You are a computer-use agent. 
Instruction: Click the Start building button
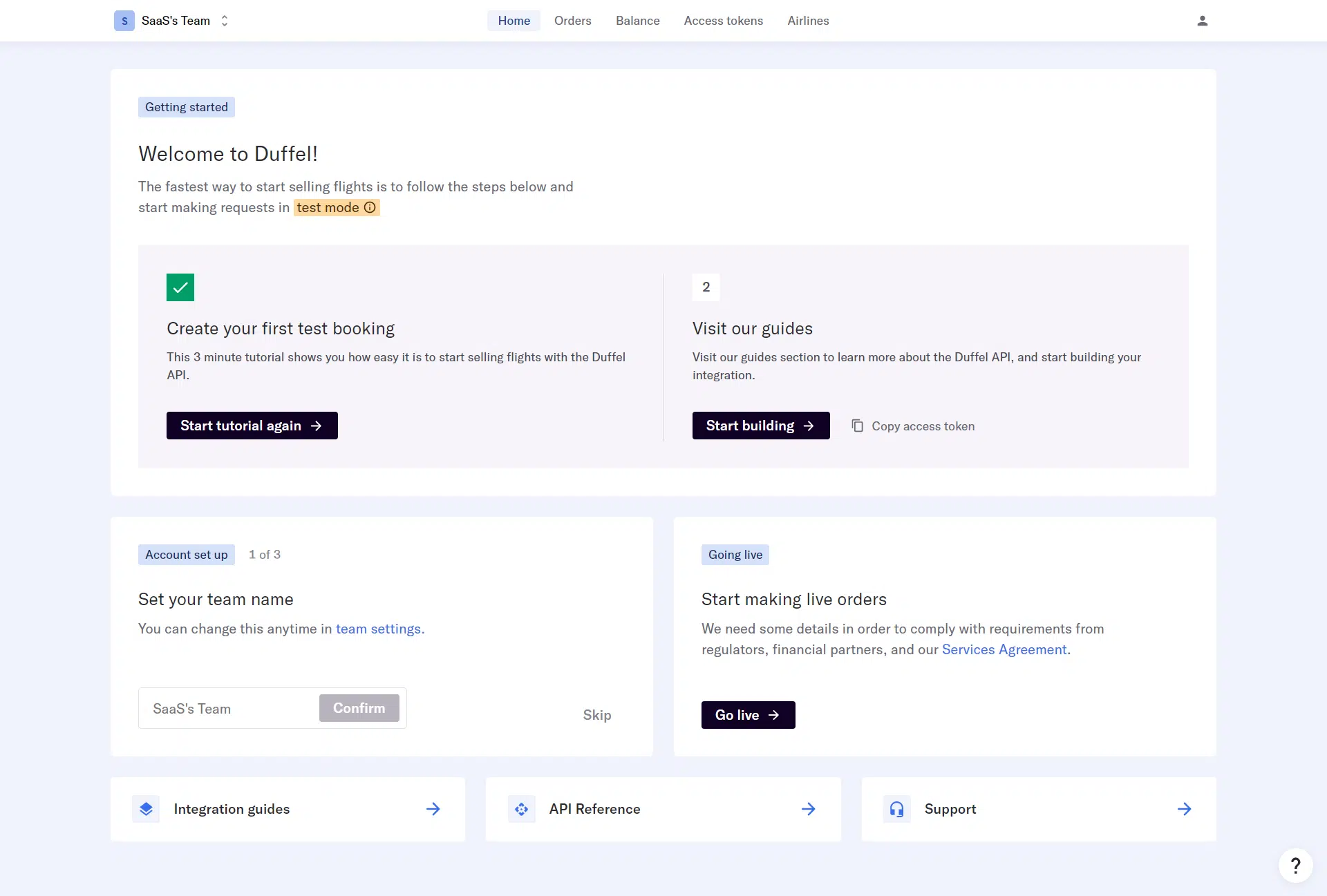(761, 426)
